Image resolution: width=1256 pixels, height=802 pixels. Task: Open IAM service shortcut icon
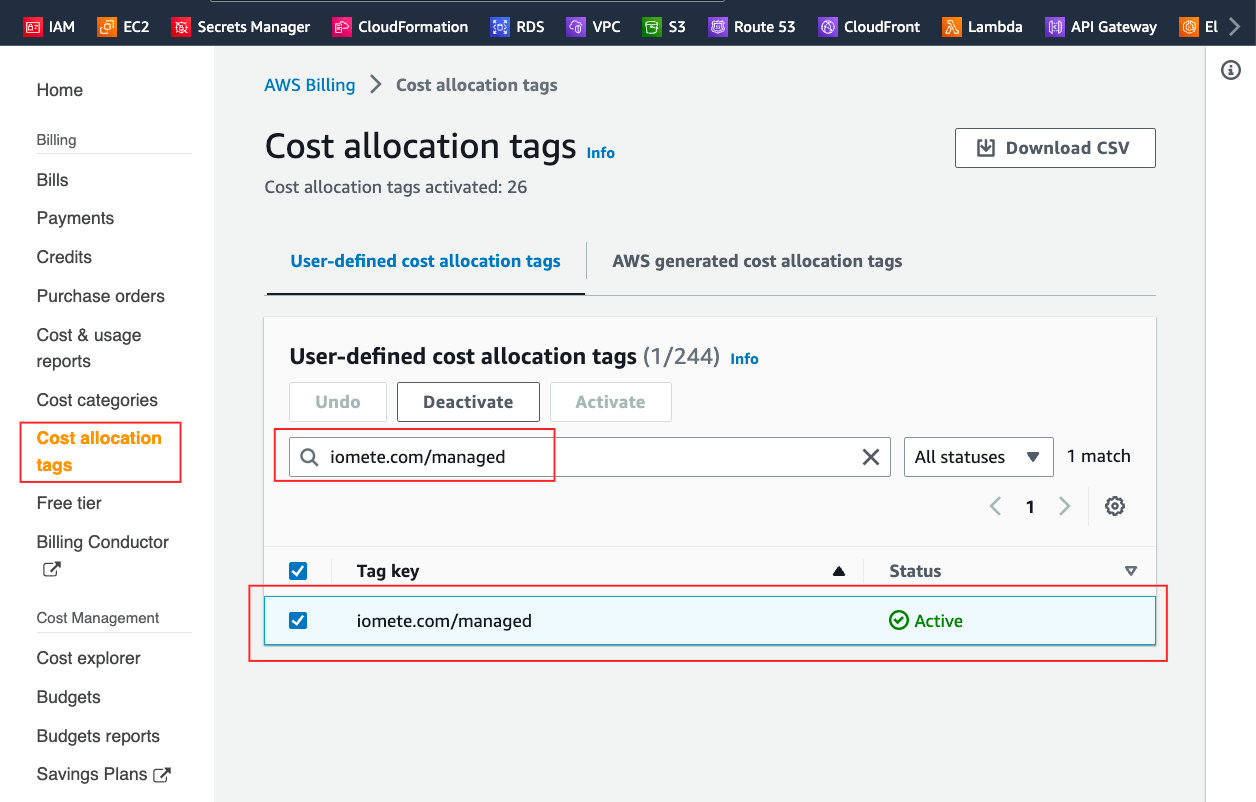[x=33, y=27]
